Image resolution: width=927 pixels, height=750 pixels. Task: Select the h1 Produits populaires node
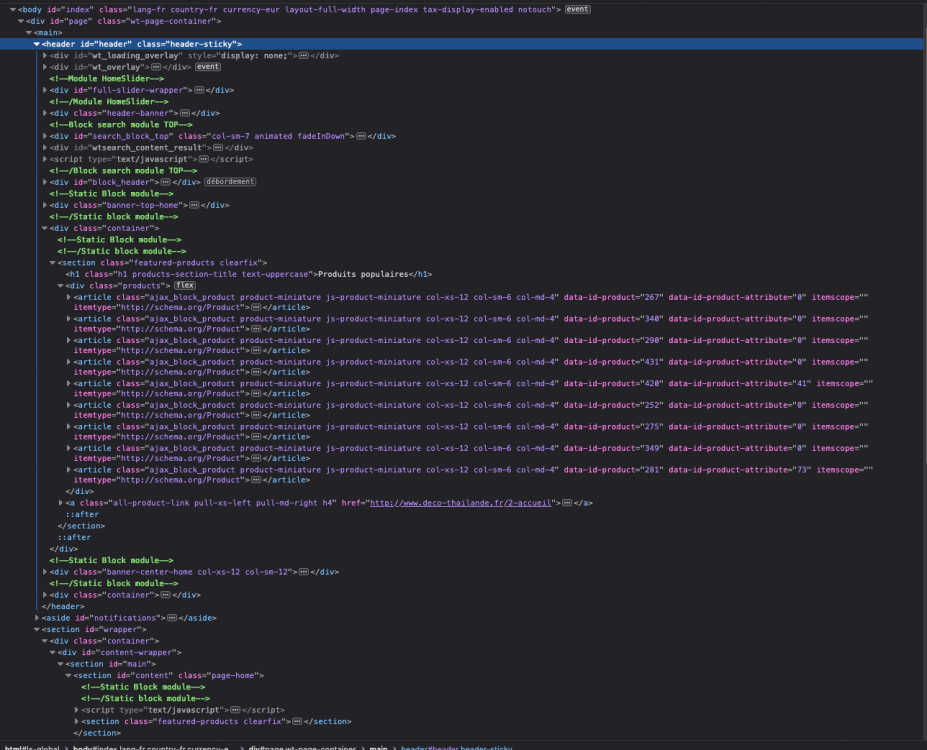coord(248,274)
